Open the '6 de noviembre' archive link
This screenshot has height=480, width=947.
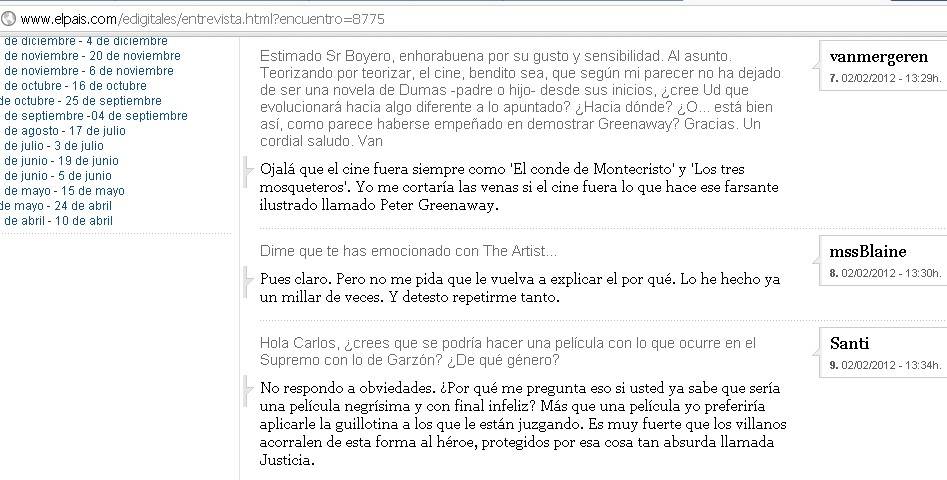click(89, 71)
